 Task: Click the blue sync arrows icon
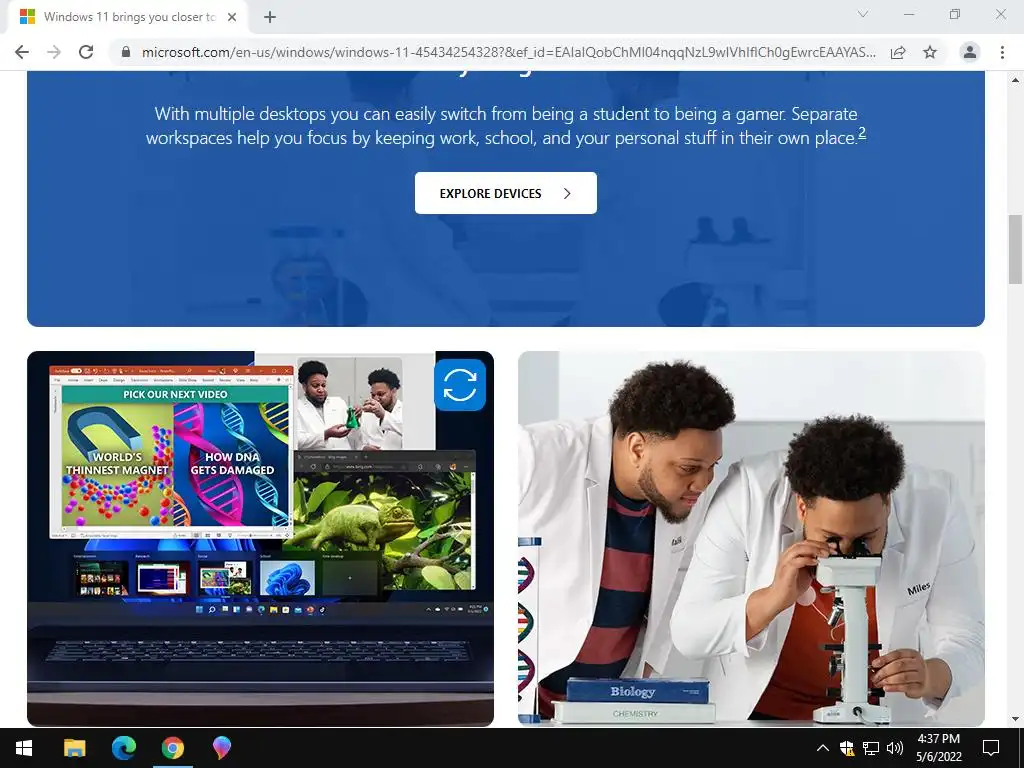click(460, 385)
